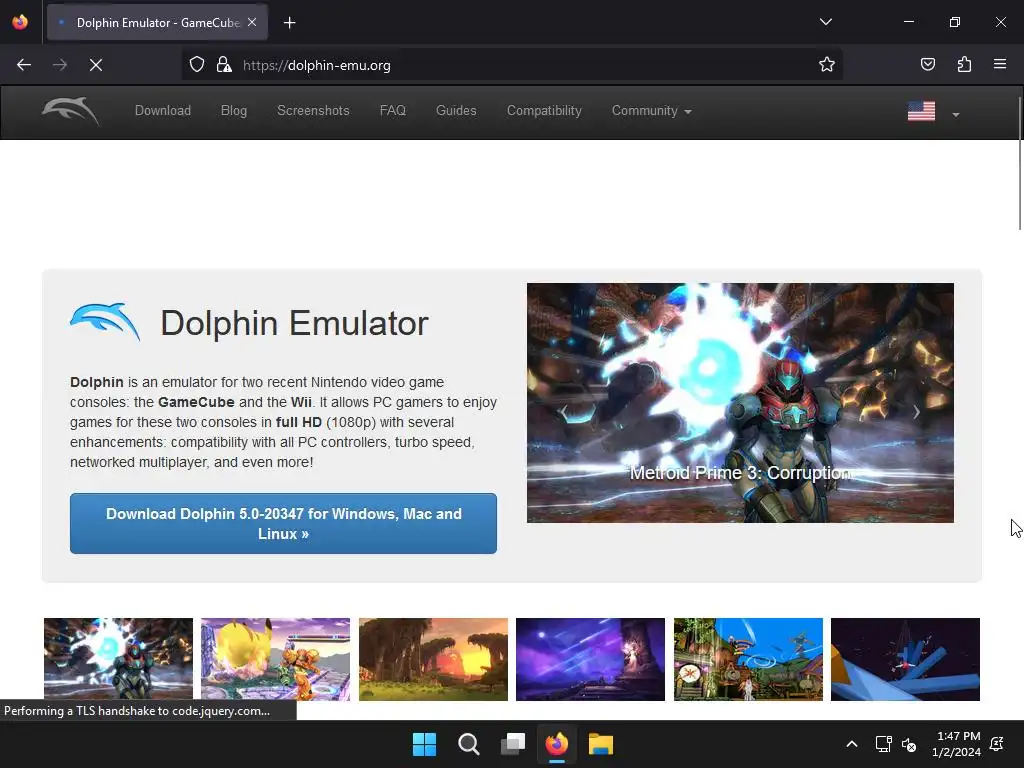Expand the Community dropdown menu

pyautogui.click(x=651, y=110)
